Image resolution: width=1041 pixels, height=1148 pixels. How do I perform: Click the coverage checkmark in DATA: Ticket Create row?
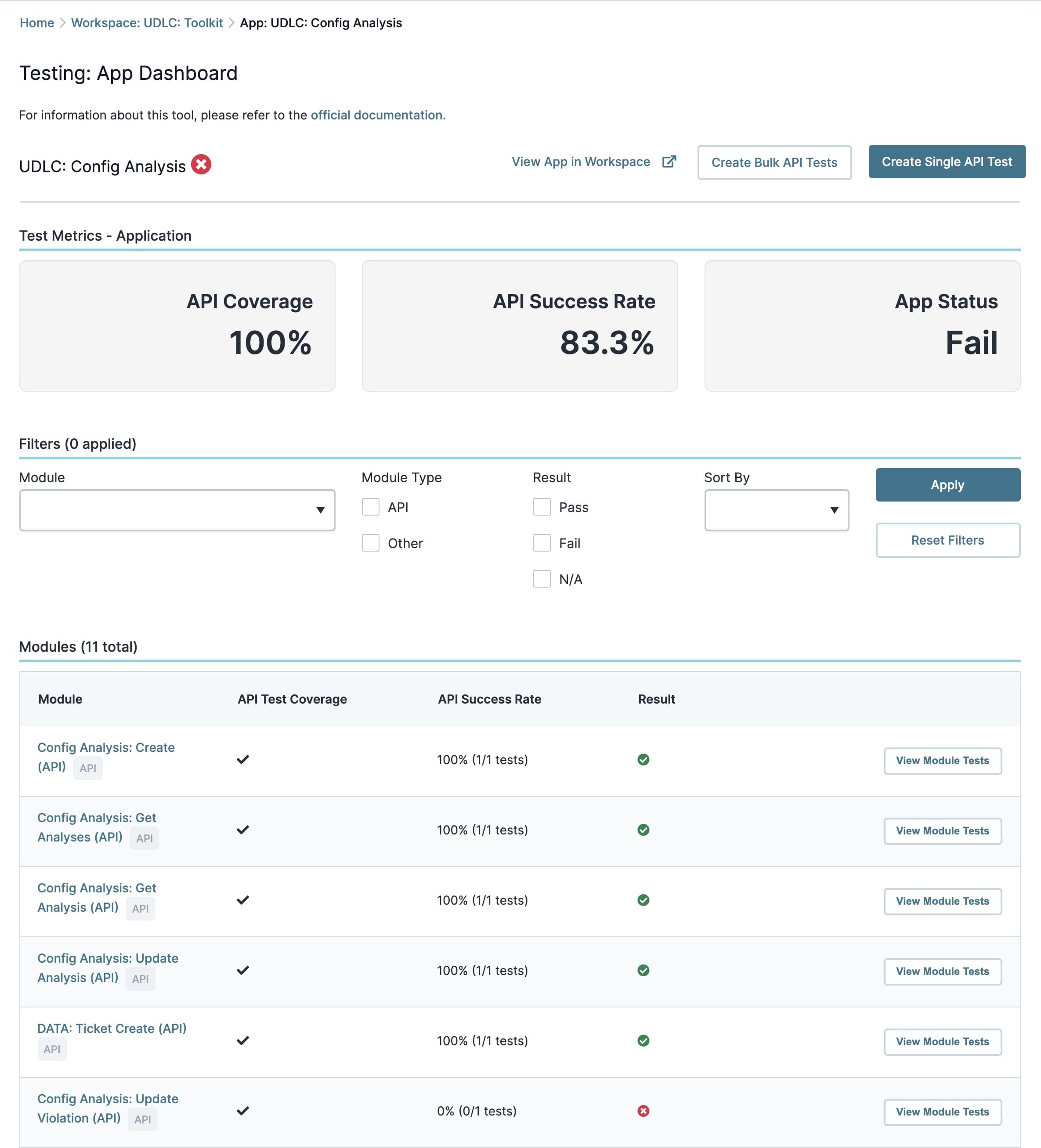click(243, 1040)
